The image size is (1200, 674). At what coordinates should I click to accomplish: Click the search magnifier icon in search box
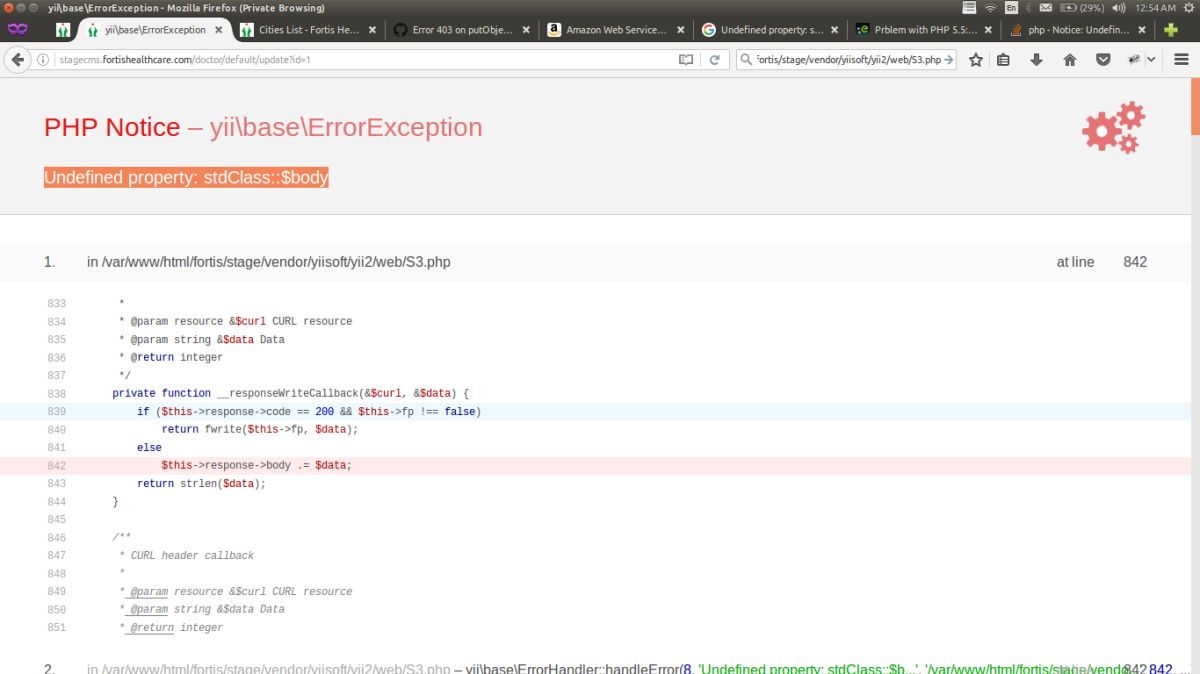pyautogui.click(x=745, y=60)
